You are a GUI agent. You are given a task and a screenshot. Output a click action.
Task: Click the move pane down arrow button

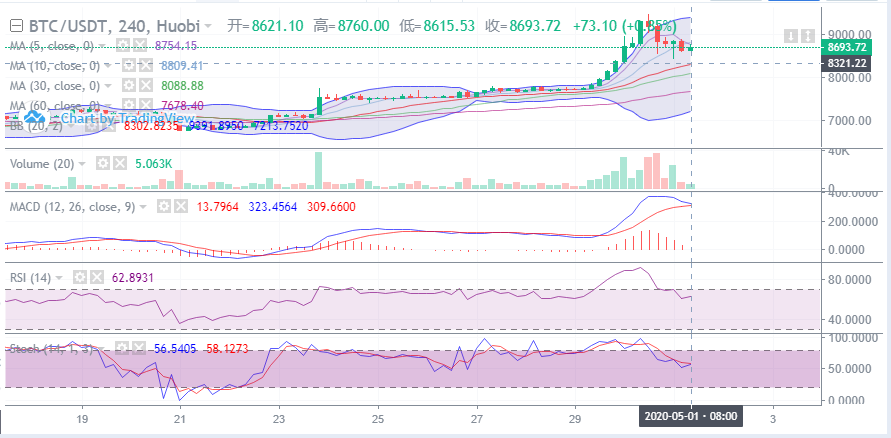pyautogui.click(x=792, y=36)
